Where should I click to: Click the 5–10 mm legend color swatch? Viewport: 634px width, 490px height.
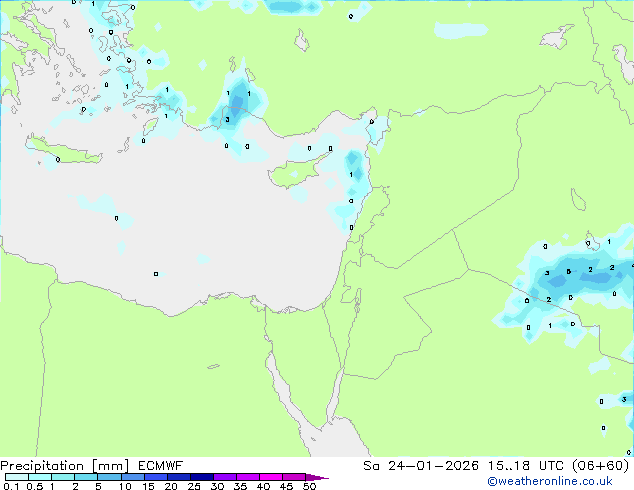[x=109, y=477]
